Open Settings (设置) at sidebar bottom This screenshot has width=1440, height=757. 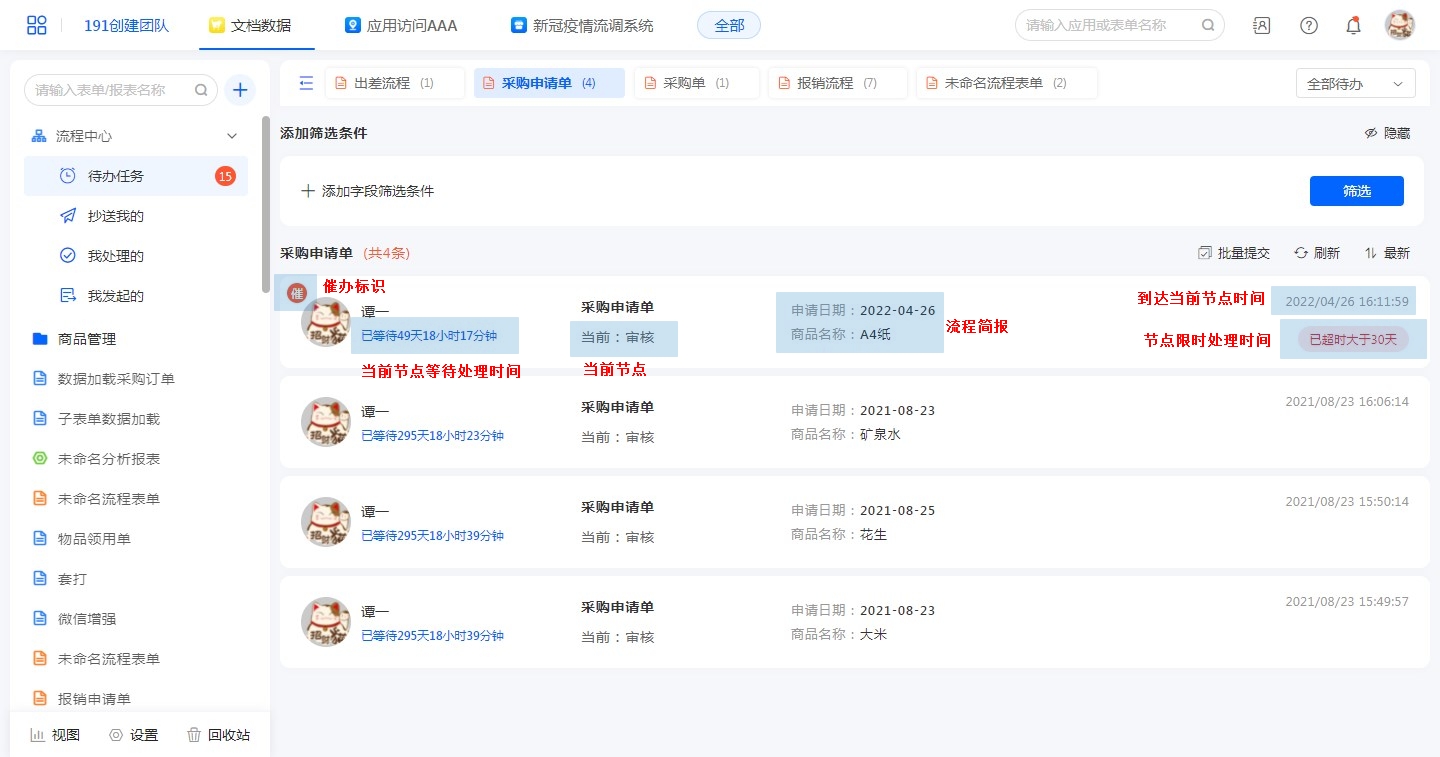click(133, 735)
